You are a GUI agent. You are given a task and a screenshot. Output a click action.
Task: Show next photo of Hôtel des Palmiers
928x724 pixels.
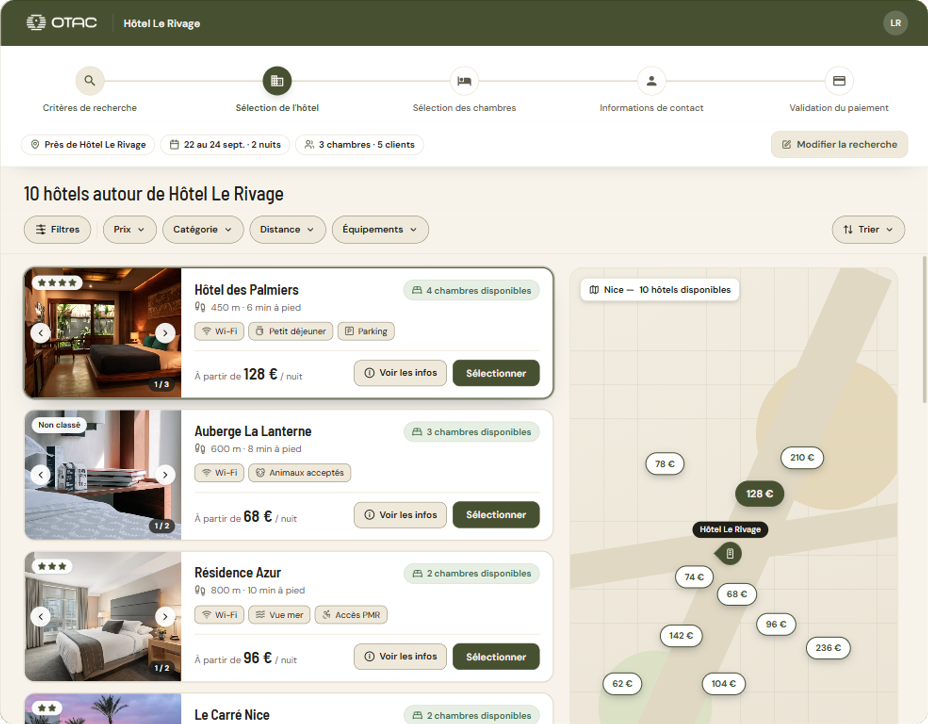(165, 333)
